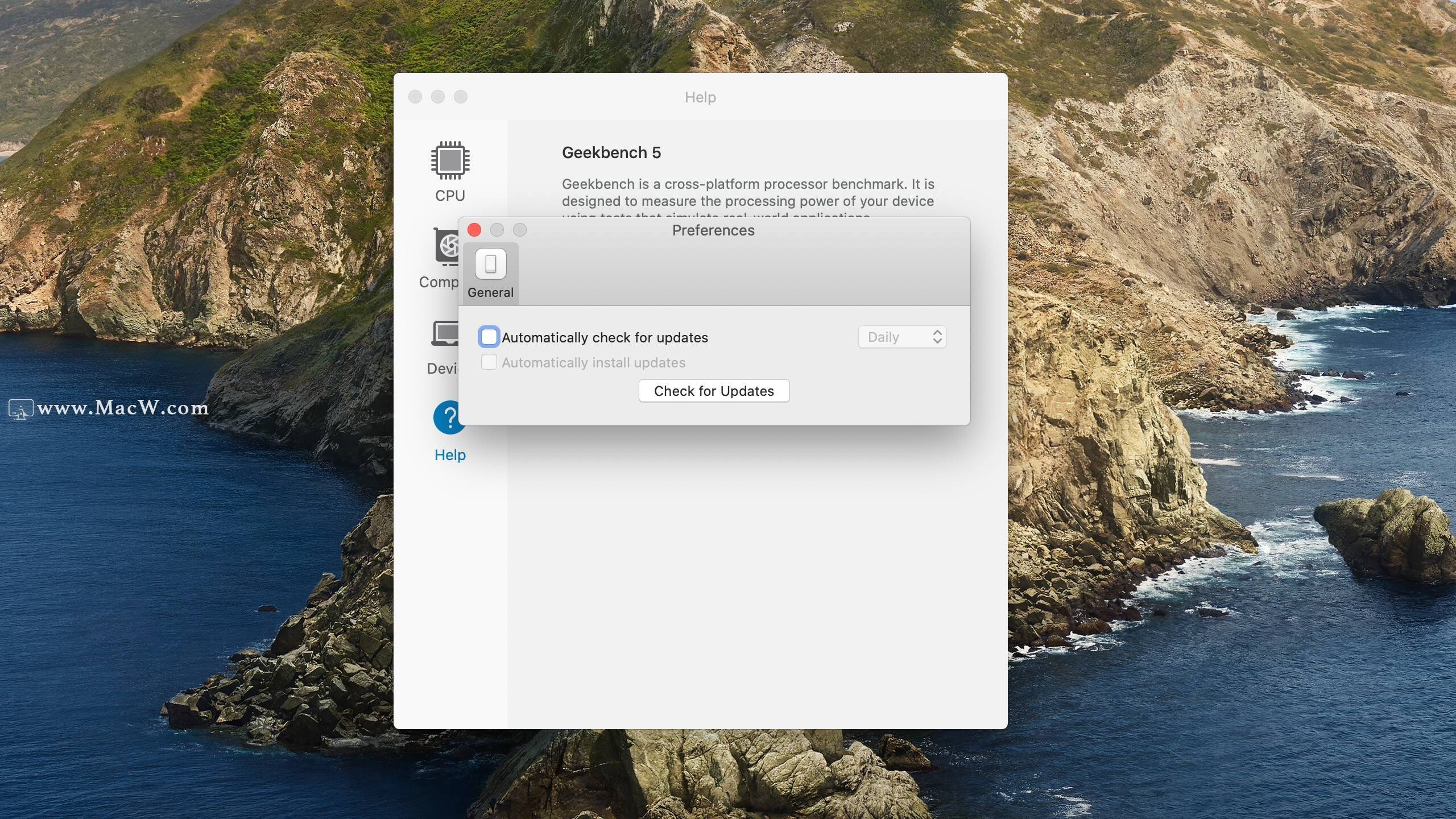Screen dimensions: 1456x819
Task: Click the Geekbench 5 heading text
Action: [x=611, y=152]
